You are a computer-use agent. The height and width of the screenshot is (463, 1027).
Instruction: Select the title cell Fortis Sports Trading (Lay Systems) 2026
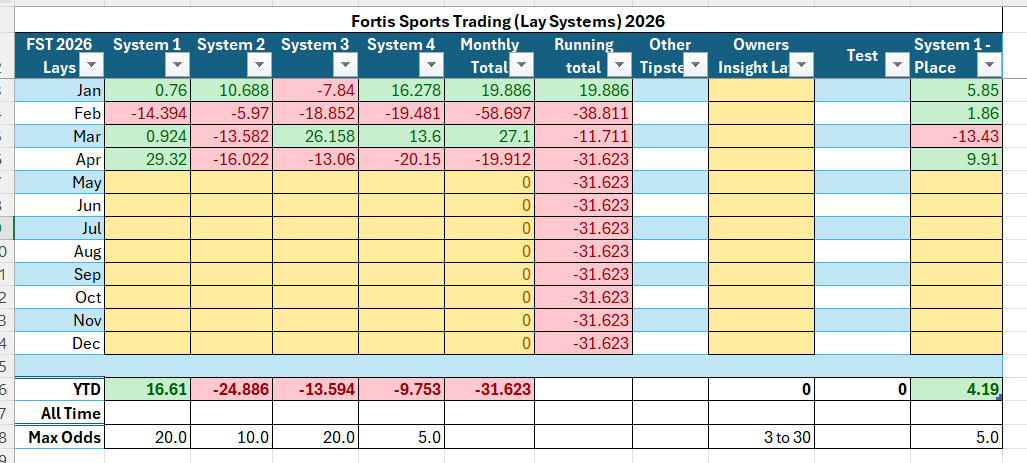coord(508,21)
